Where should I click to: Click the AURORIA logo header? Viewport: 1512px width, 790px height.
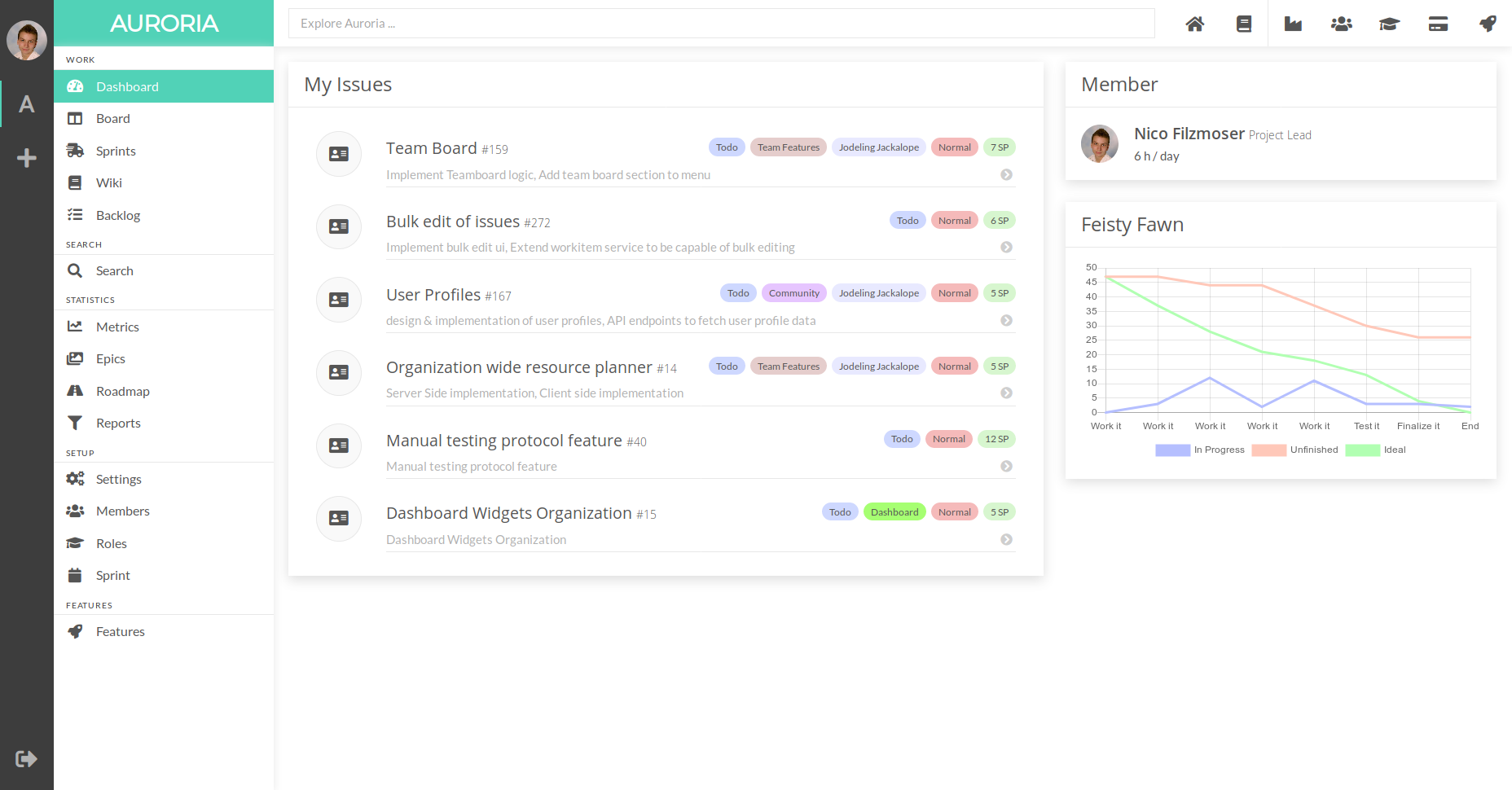pos(164,24)
